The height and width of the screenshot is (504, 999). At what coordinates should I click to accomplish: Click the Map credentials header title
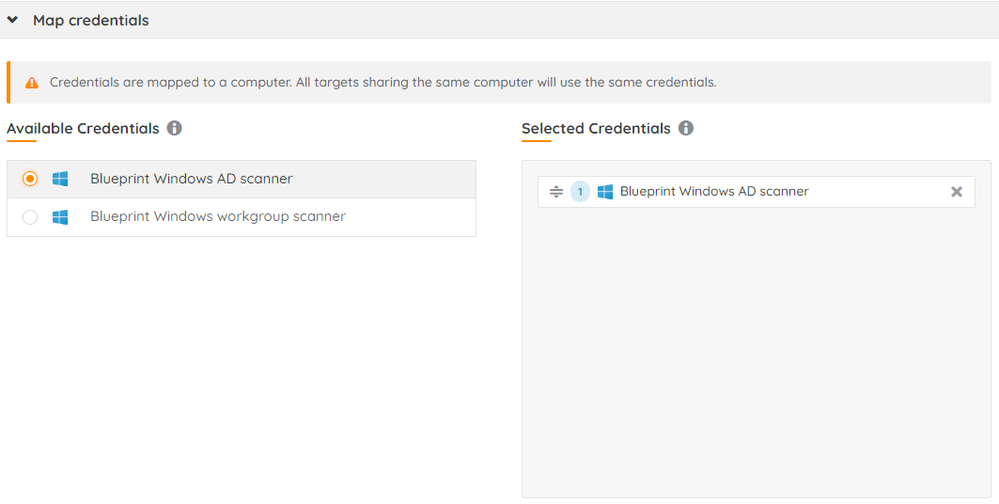pyautogui.click(x=91, y=20)
